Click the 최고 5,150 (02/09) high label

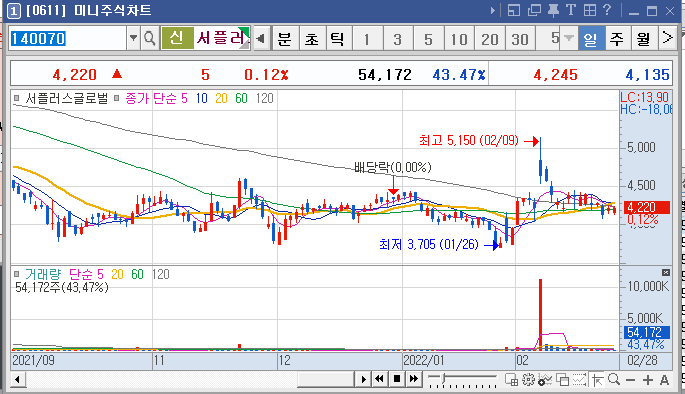(469, 140)
